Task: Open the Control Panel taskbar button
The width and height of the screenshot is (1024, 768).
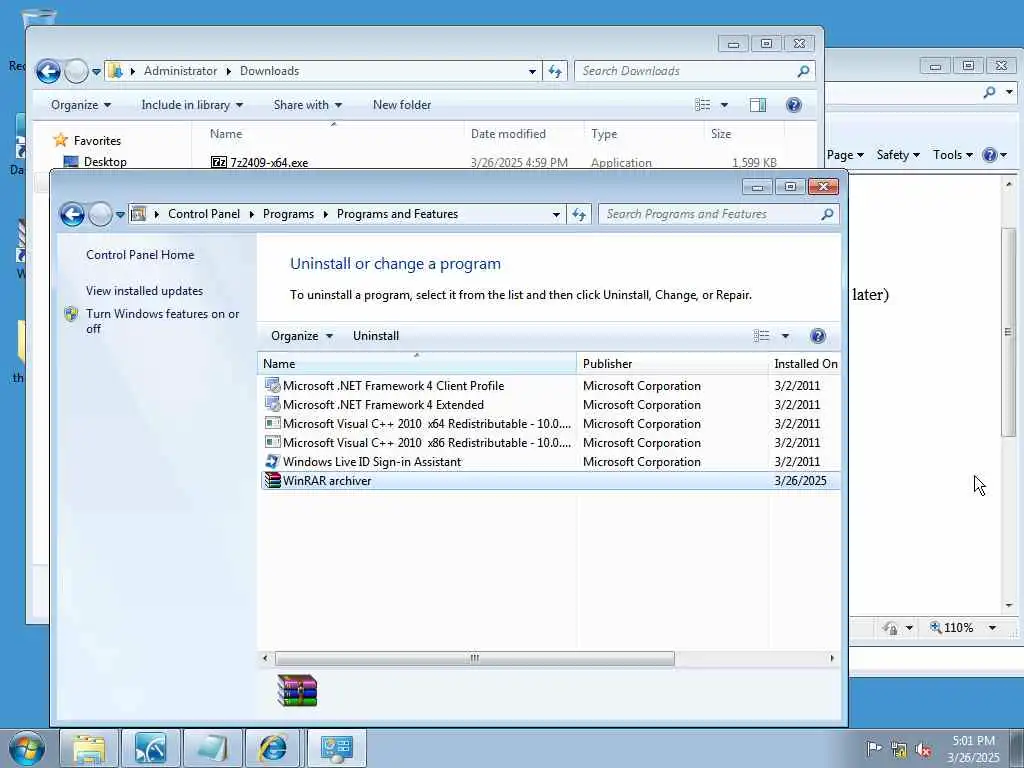Action: (336, 748)
